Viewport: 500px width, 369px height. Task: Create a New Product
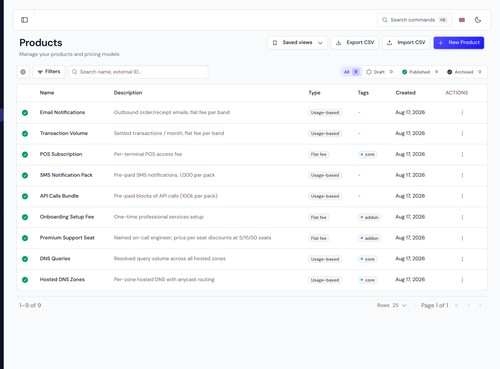click(x=459, y=43)
